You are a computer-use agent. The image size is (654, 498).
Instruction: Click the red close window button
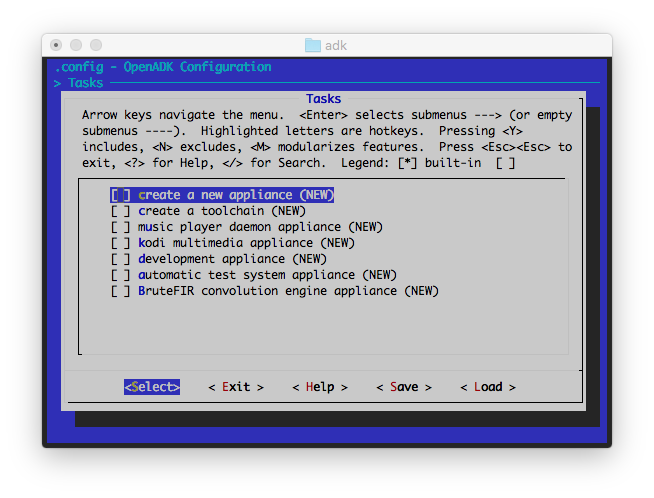pos(57,45)
